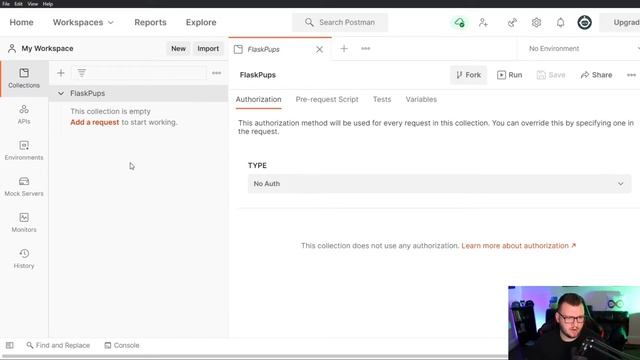Click the invite user icon
Image resolution: width=640 pixels, height=360 pixels.
483,22
